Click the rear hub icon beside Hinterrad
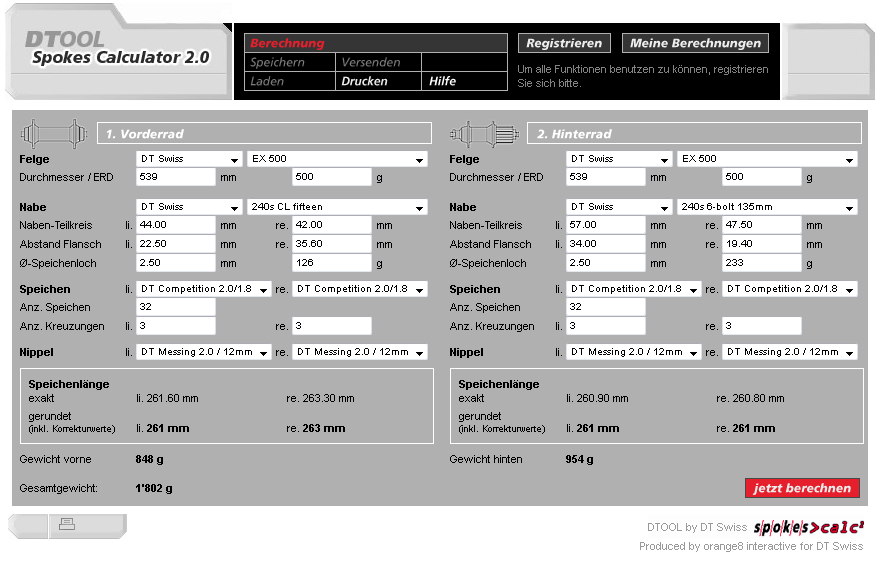Screen dimensions: 880x563 coord(484,132)
